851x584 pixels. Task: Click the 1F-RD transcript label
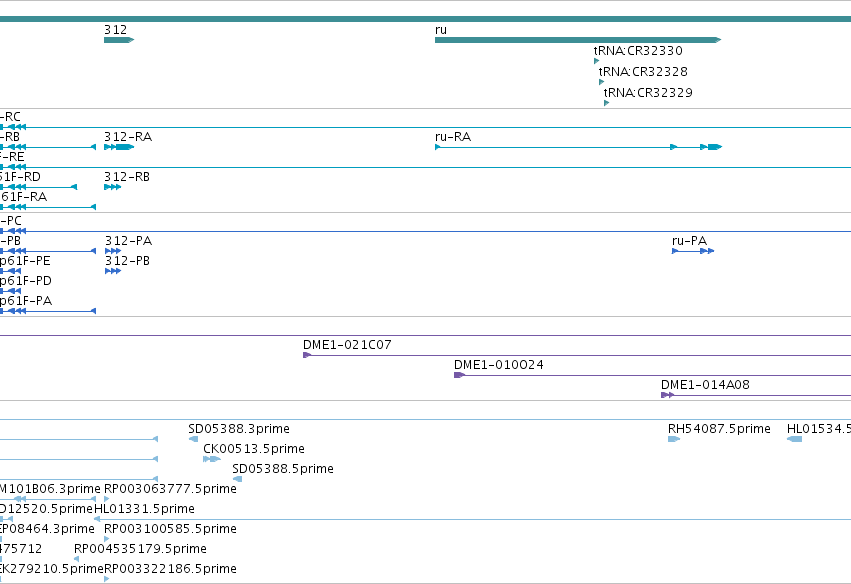pyautogui.click(x=20, y=177)
